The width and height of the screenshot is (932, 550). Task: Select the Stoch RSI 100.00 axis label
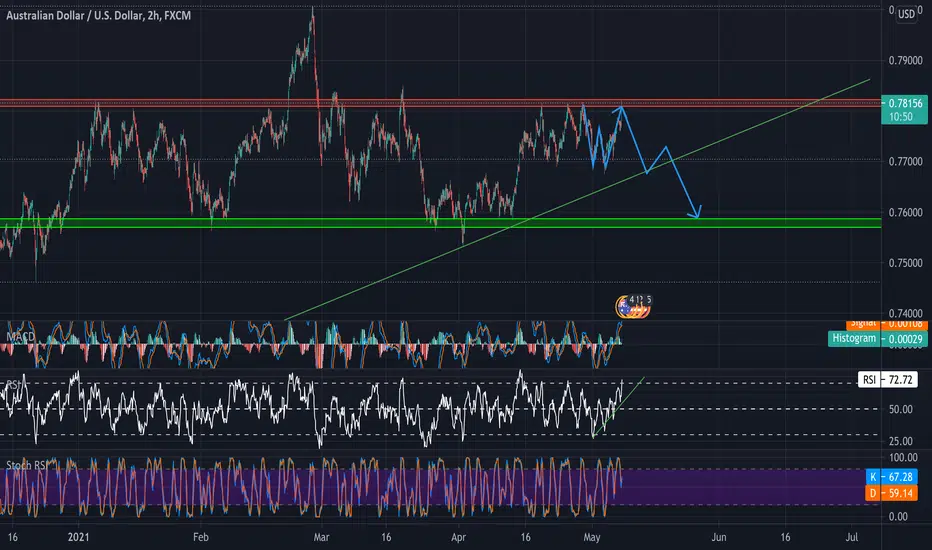(x=903, y=457)
